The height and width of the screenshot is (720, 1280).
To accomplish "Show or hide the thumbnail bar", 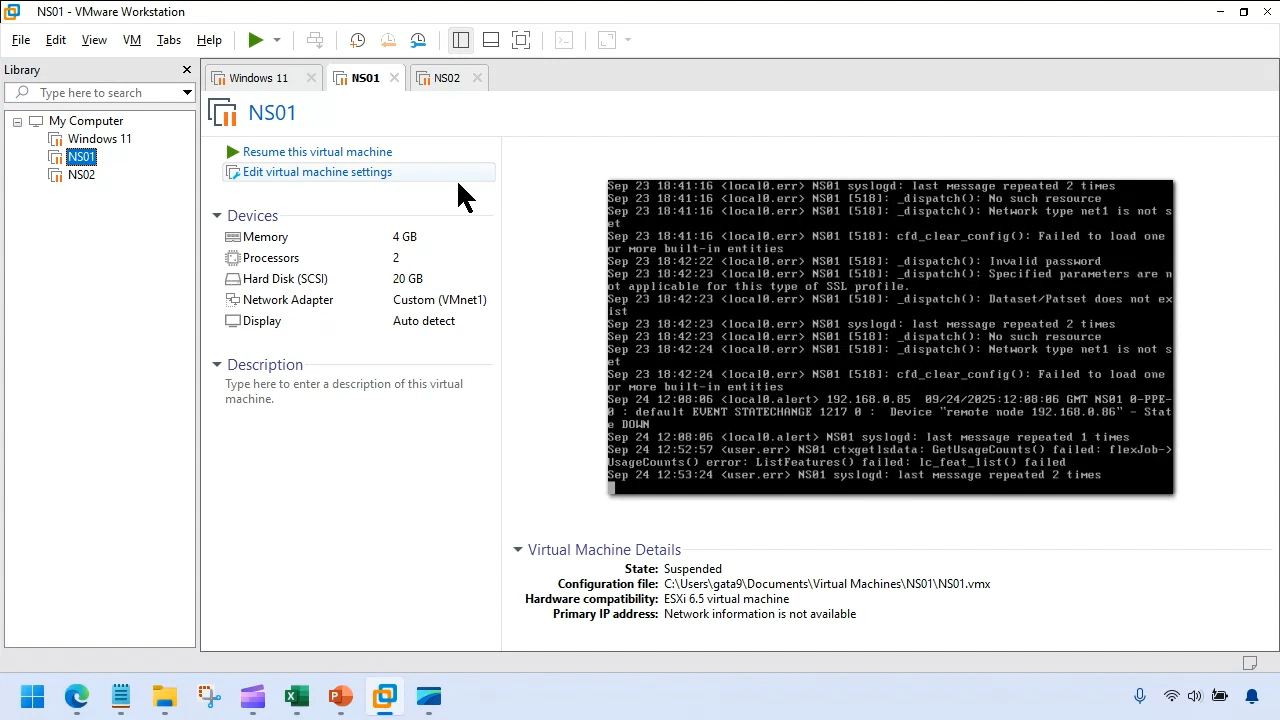I will (491, 40).
